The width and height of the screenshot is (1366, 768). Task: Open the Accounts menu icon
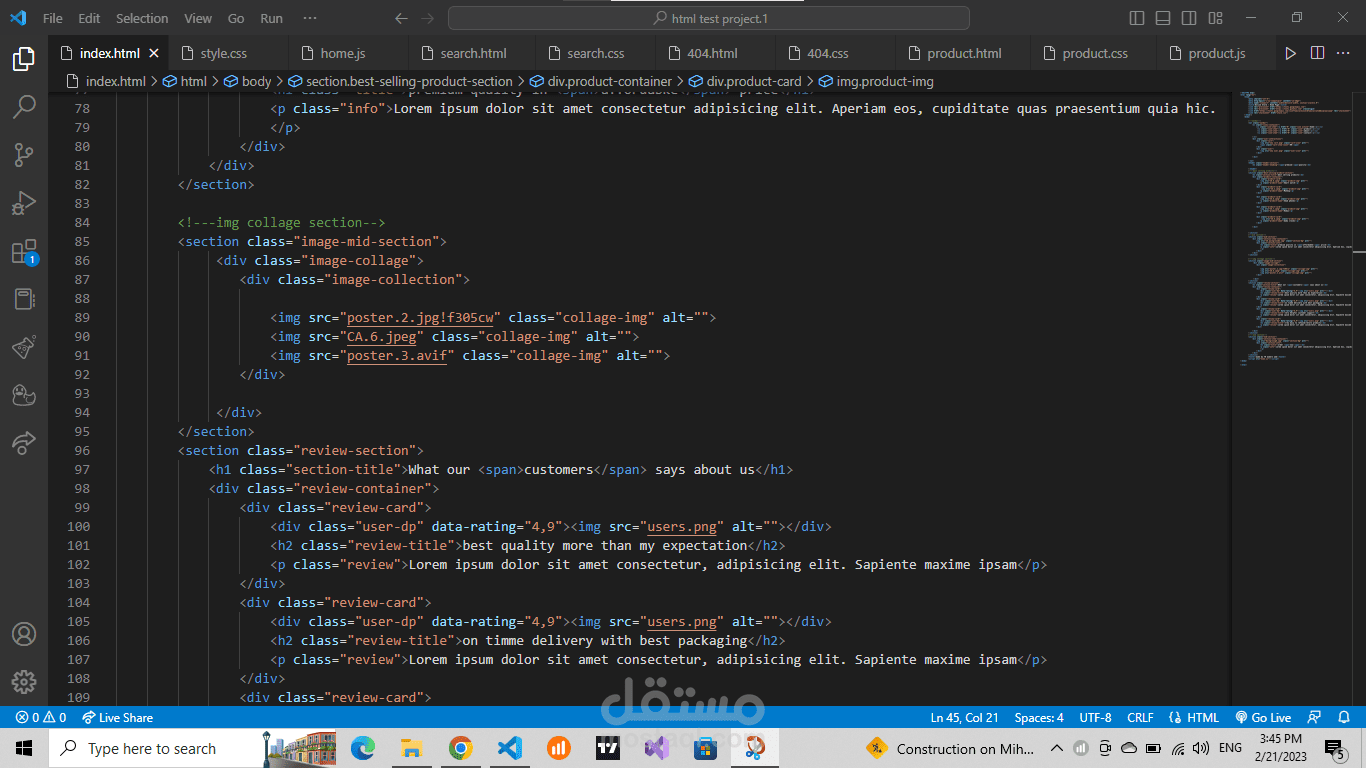[24, 634]
